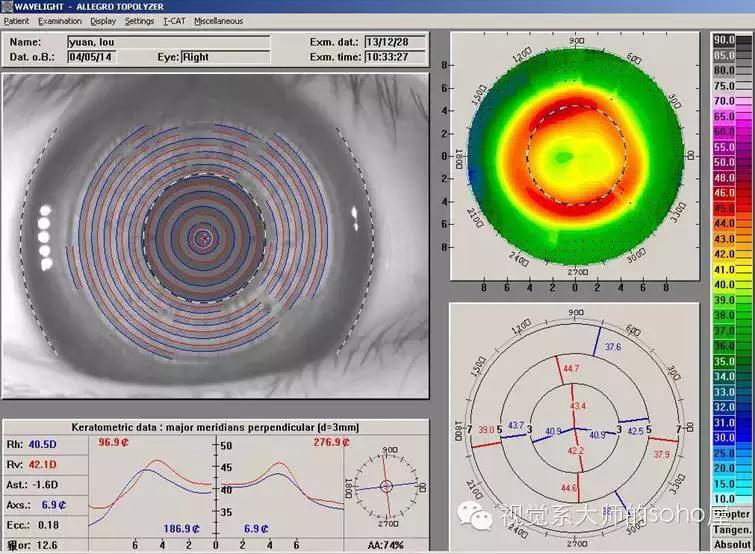The width and height of the screenshot is (755, 554).
Task: Click the 39.0 value in zone diagram
Action: 486,429
